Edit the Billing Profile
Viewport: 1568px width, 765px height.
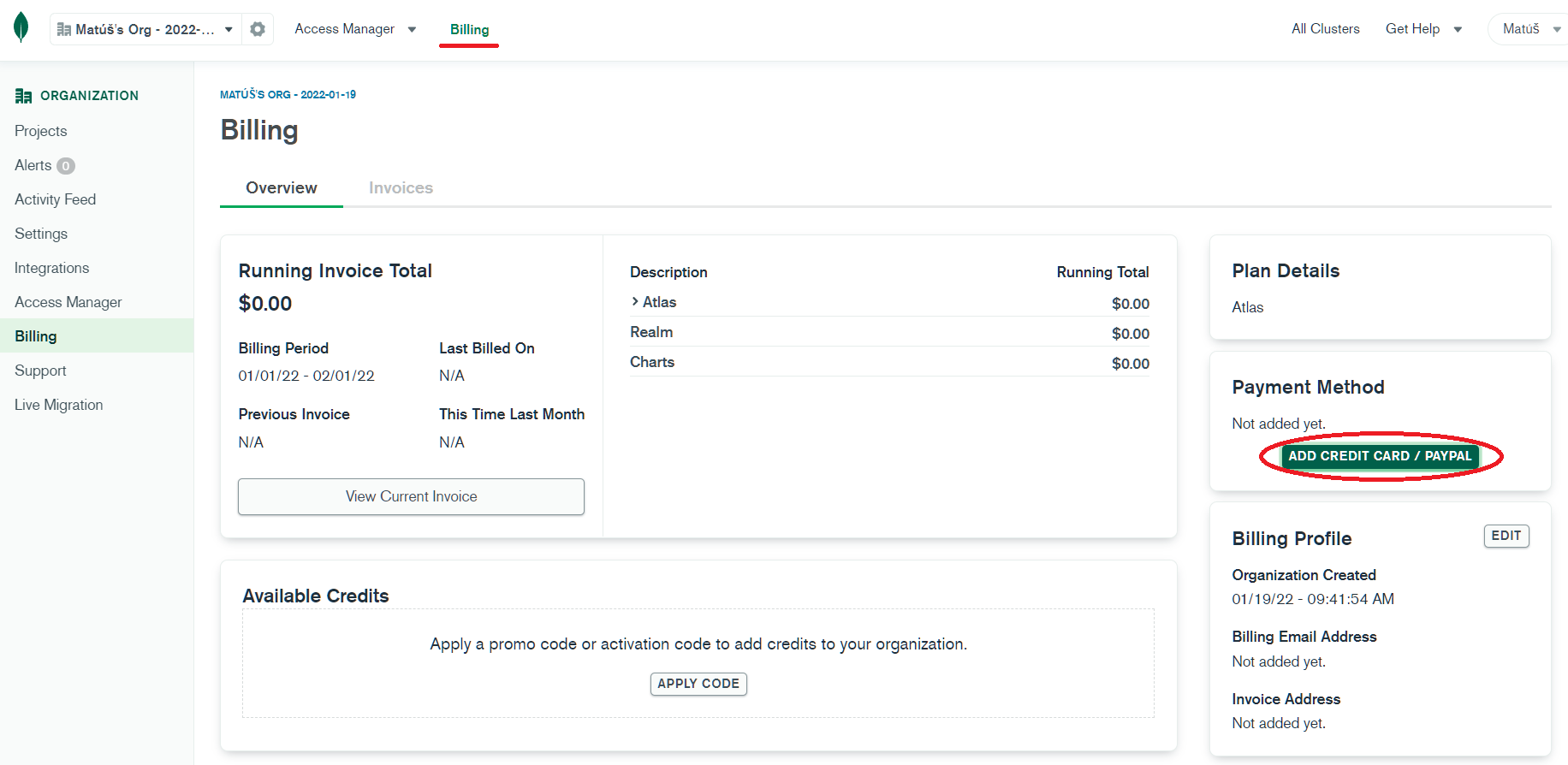click(x=1506, y=536)
